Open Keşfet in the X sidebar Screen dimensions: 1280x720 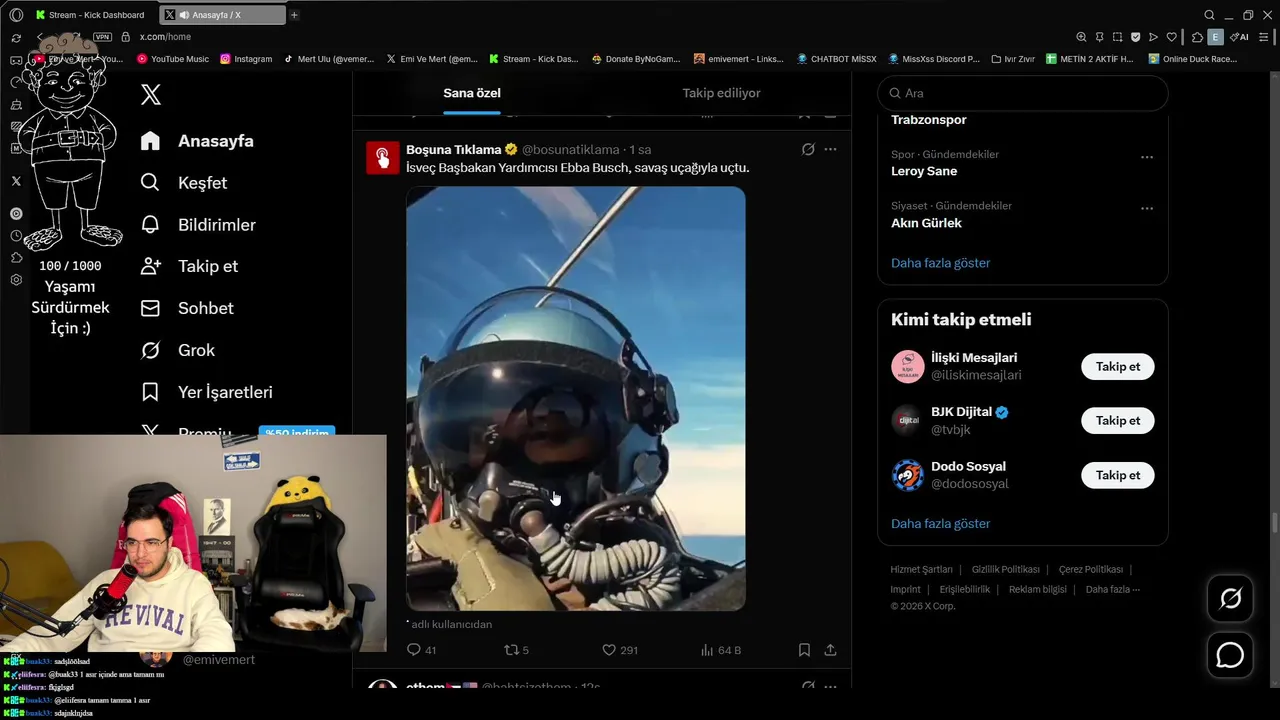pos(184,183)
